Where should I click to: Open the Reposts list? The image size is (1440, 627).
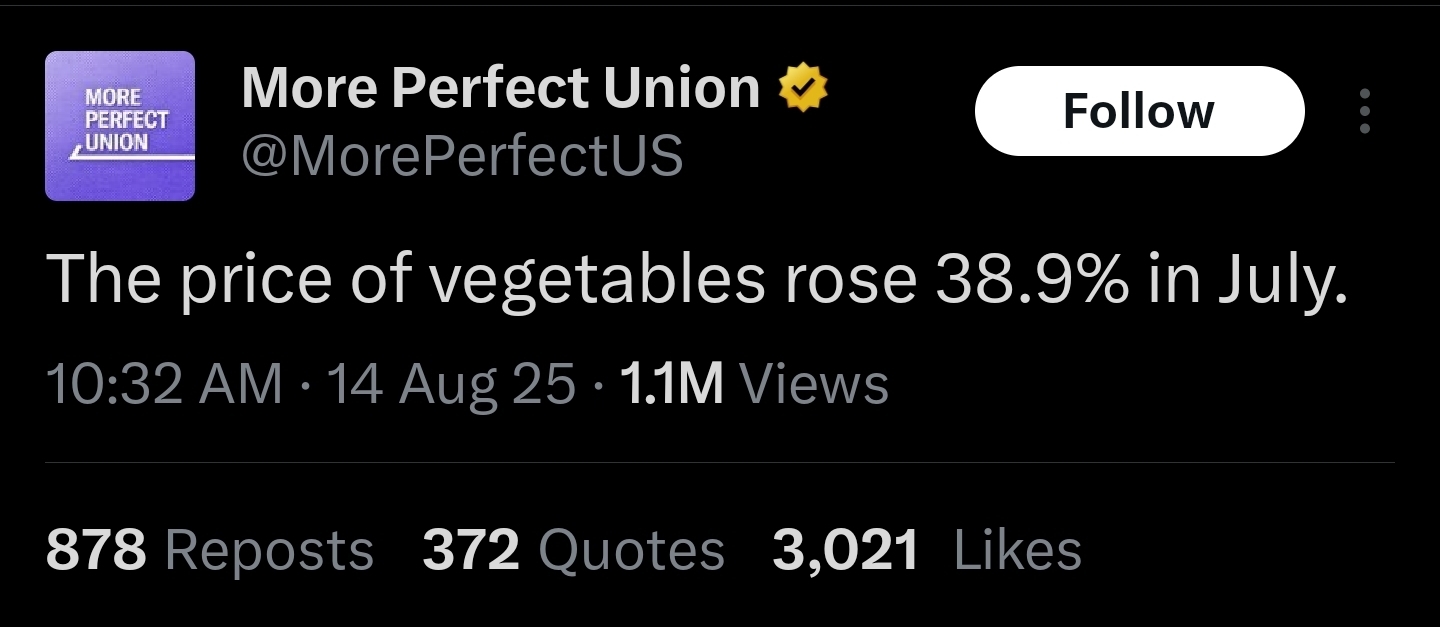coord(268,551)
